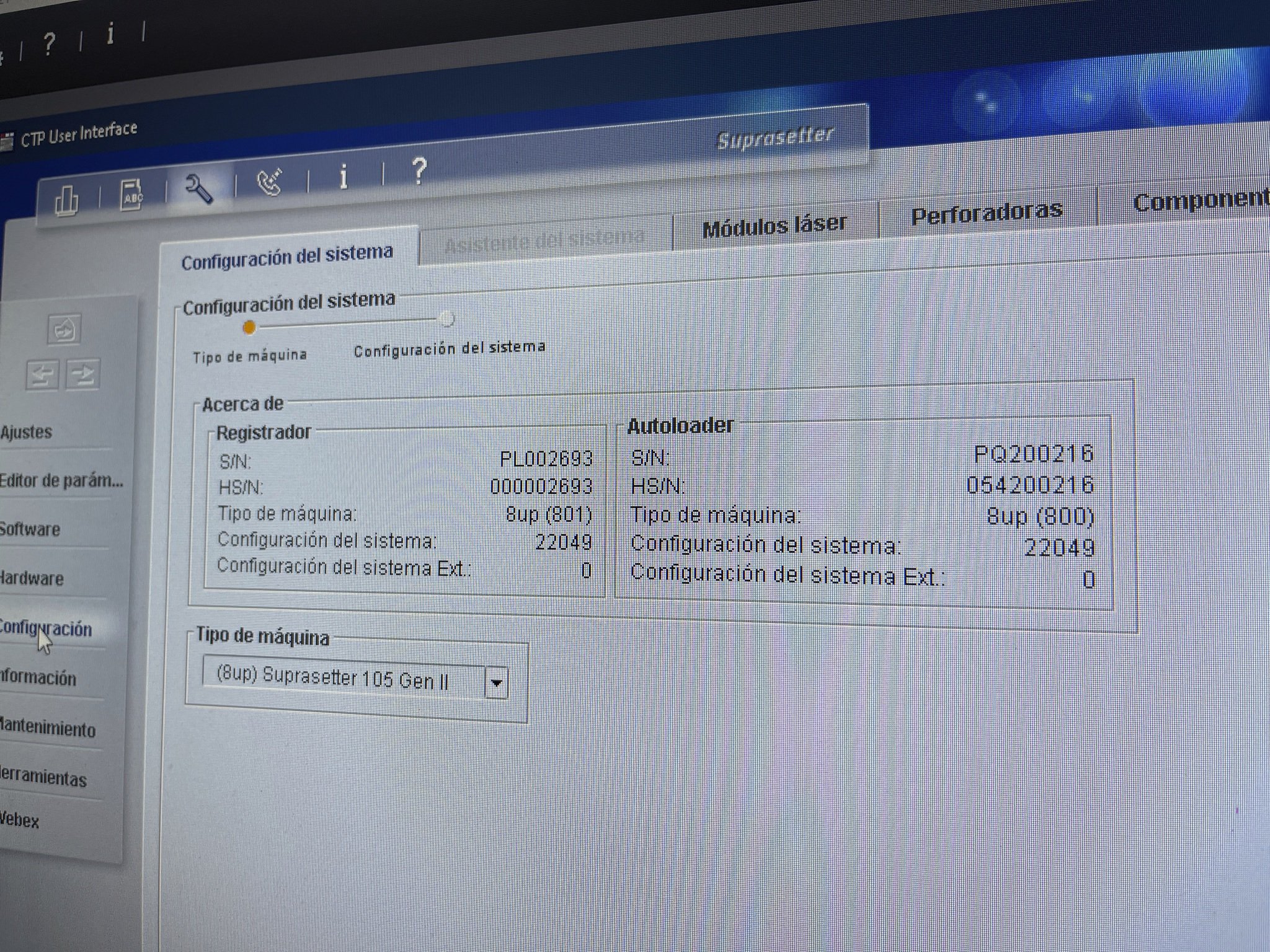The height and width of the screenshot is (952, 1270).
Task: Open Ajustes in sidebar
Action: pyautogui.click(x=28, y=432)
